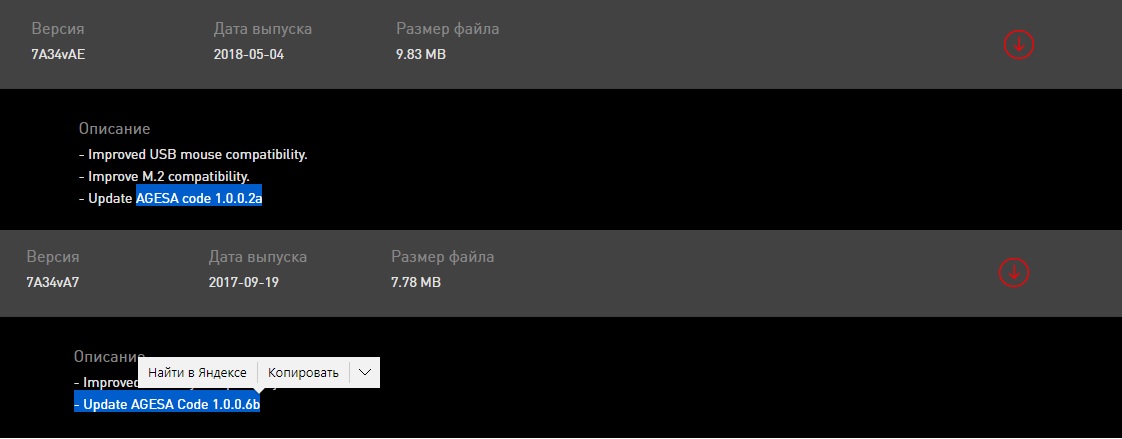Viewport: 1122px width, 439px height.
Task: Click "Размер файла" label above 9.83 MB
Action: pos(448,29)
